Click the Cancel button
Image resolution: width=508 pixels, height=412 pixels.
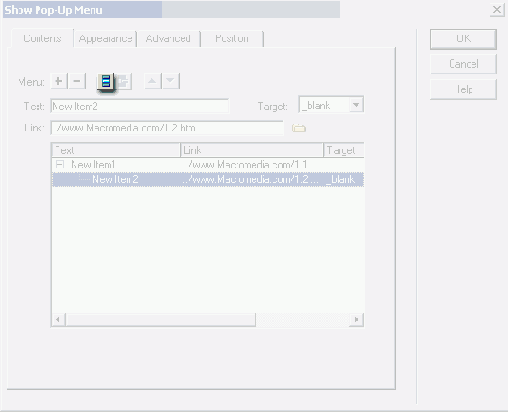tap(463, 64)
